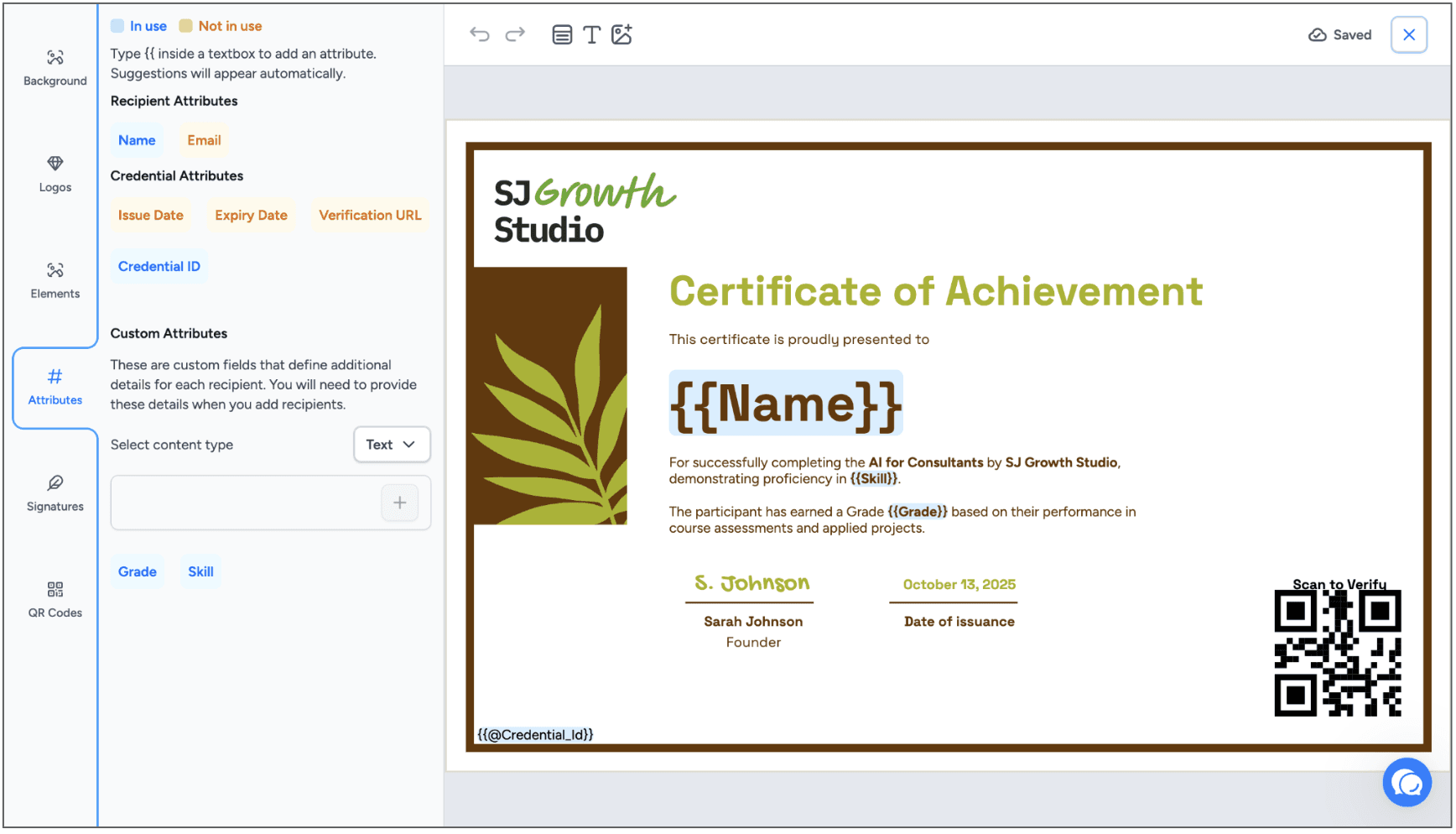This screenshot has height=834, width=1456.
Task: Select the QR code on certificate
Action: point(1338,654)
